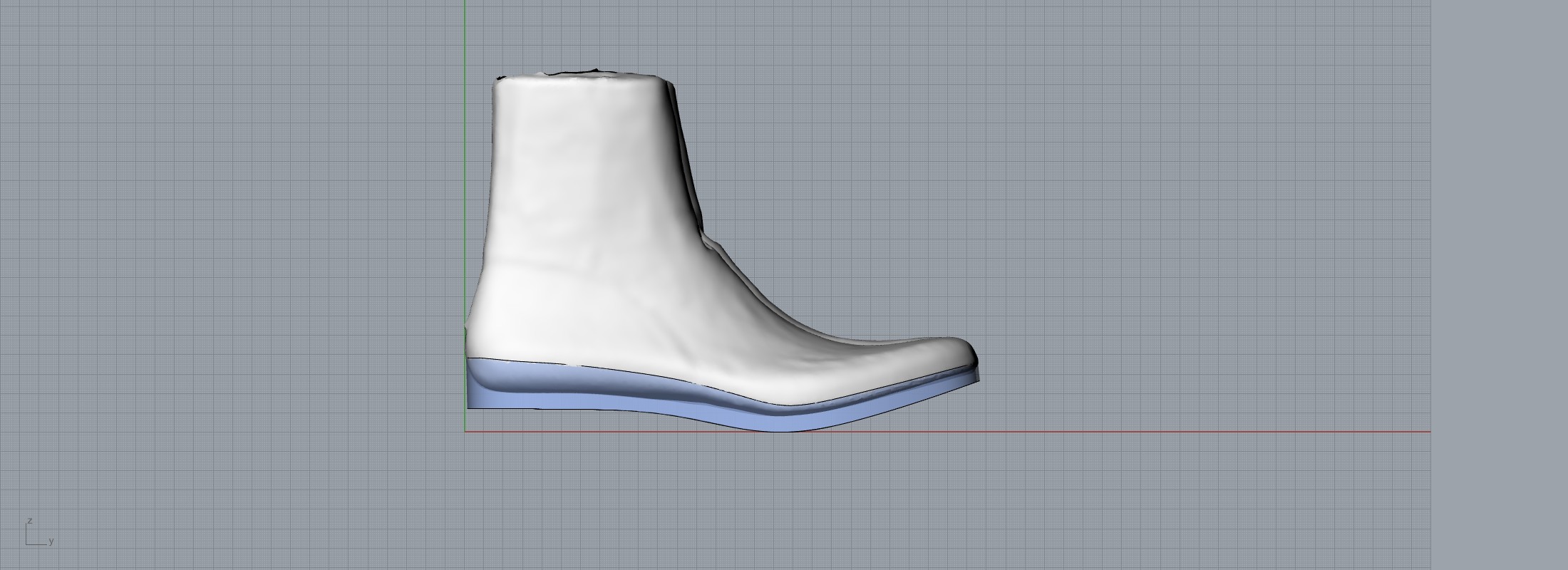Click the jagged top opening of the boot shaft
The width and height of the screenshot is (1568, 570).
coord(584,73)
